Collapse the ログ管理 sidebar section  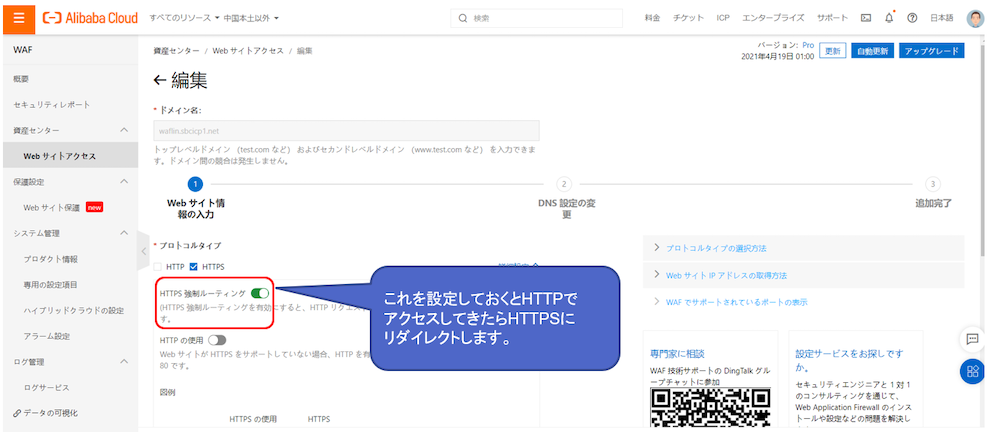tap(124, 362)
